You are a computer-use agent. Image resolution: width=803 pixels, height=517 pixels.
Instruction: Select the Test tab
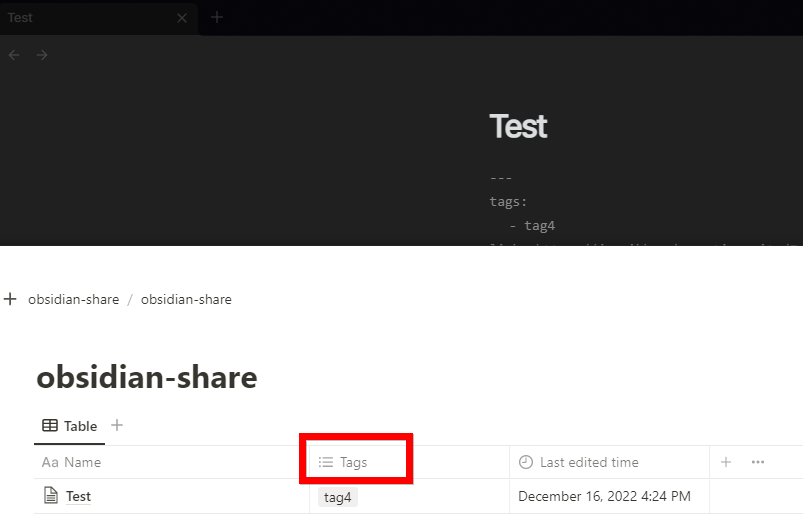click(98, 18)
